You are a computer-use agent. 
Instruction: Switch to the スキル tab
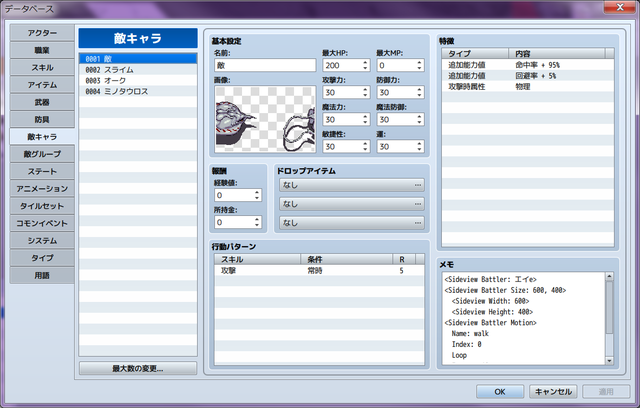click(42, 67)
